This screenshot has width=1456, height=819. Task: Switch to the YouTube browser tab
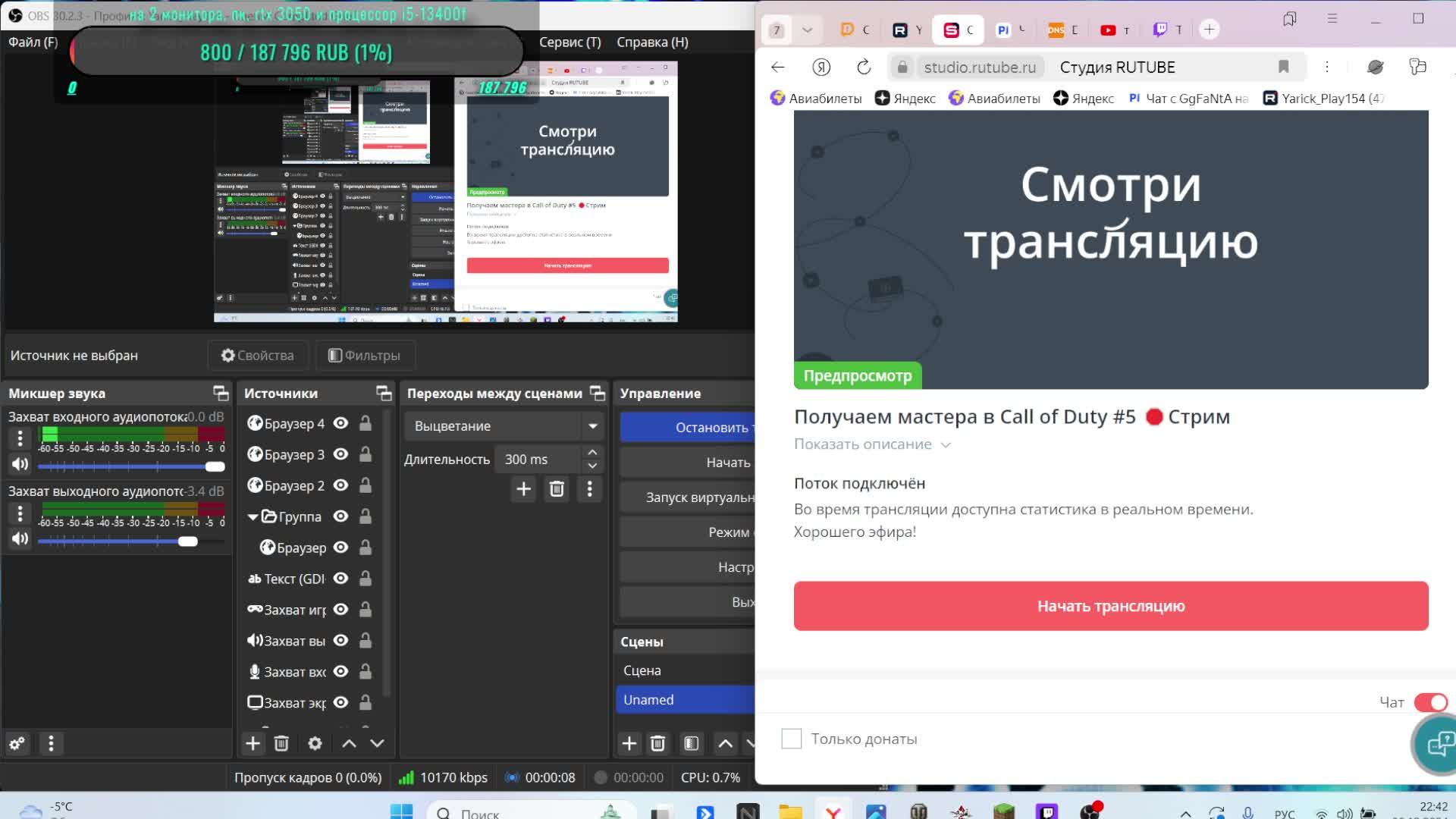point(1115,30)
